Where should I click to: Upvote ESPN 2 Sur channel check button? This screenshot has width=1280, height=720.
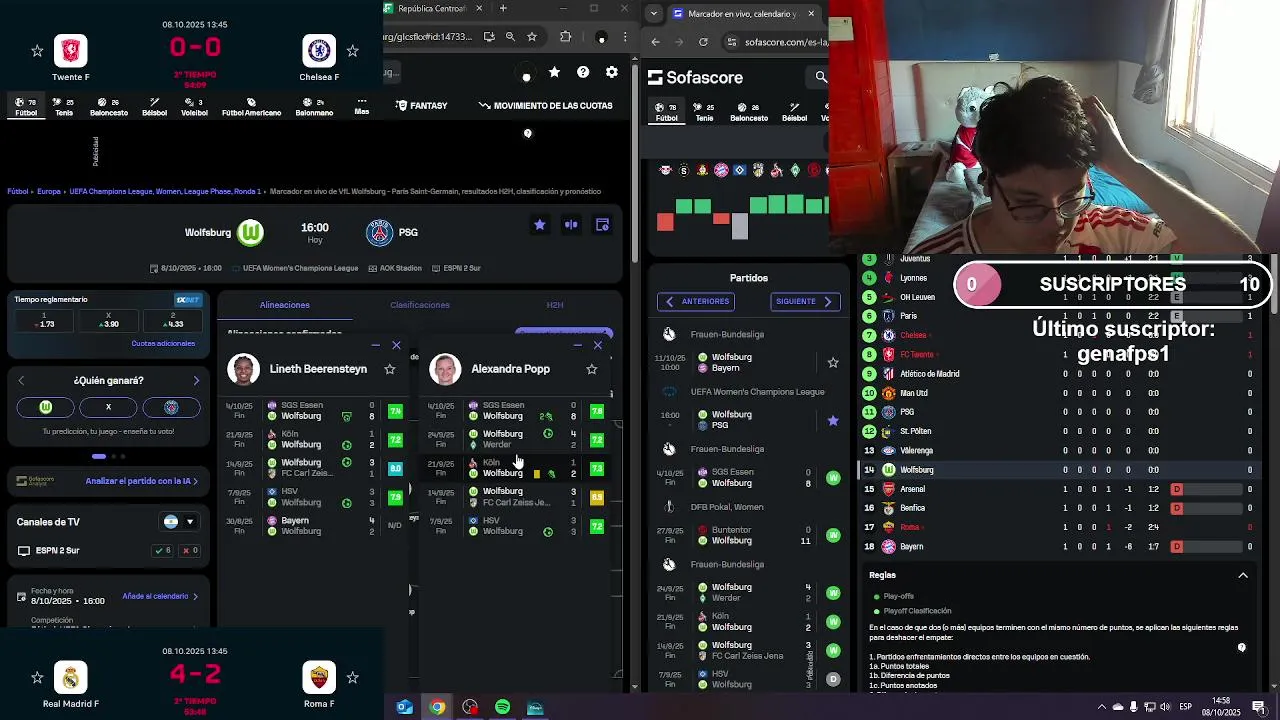(162, 550)
